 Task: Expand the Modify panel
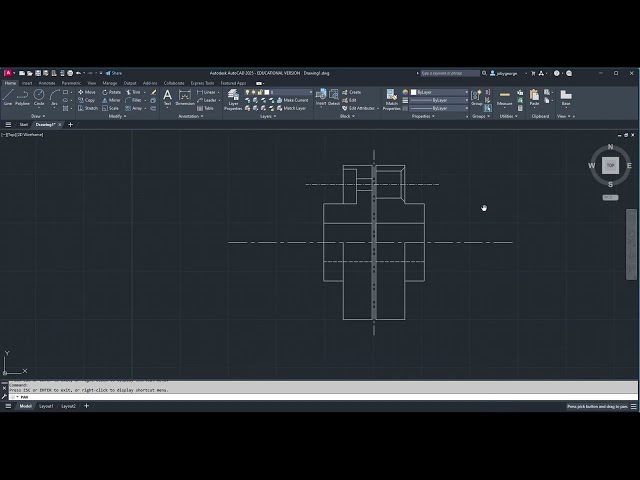(118, 116)
